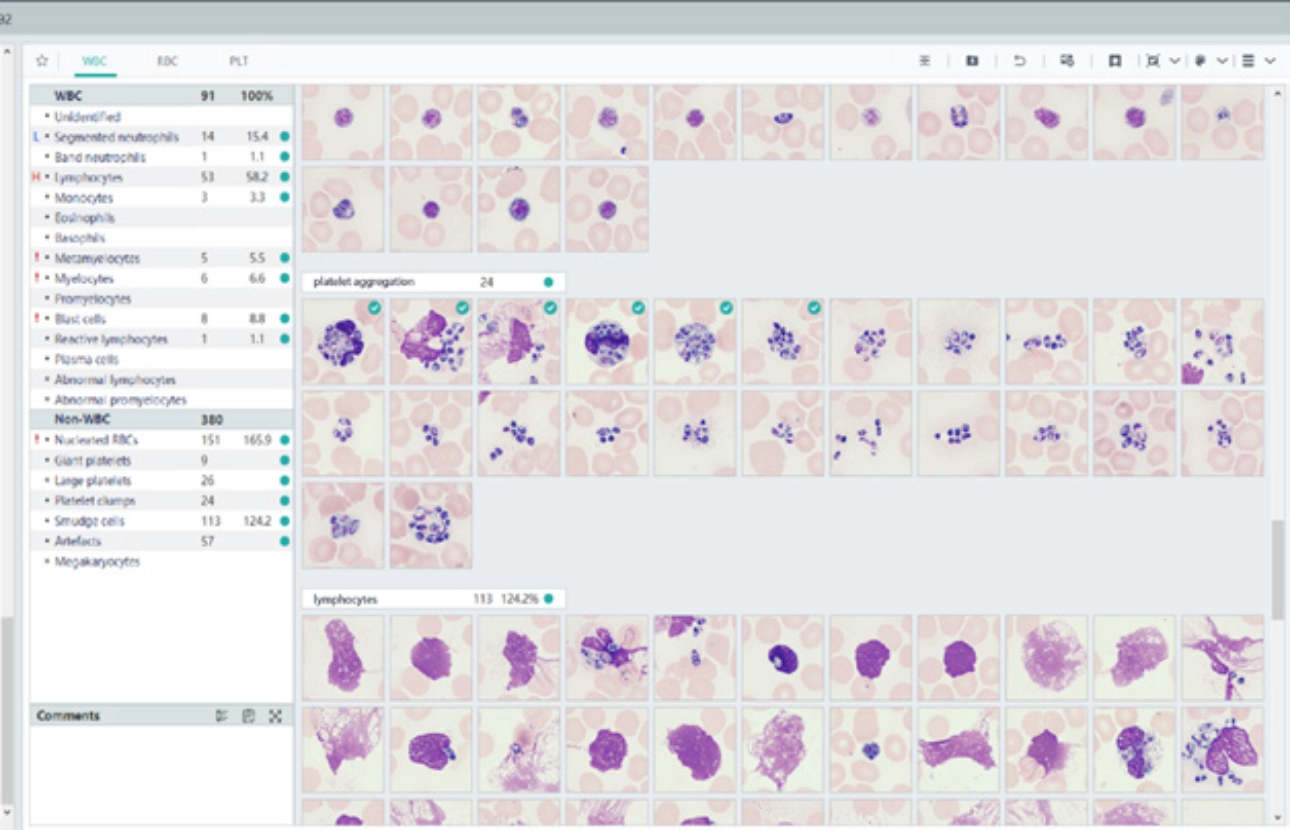Select the Reactive lymphocytes row

click(161, 339)
